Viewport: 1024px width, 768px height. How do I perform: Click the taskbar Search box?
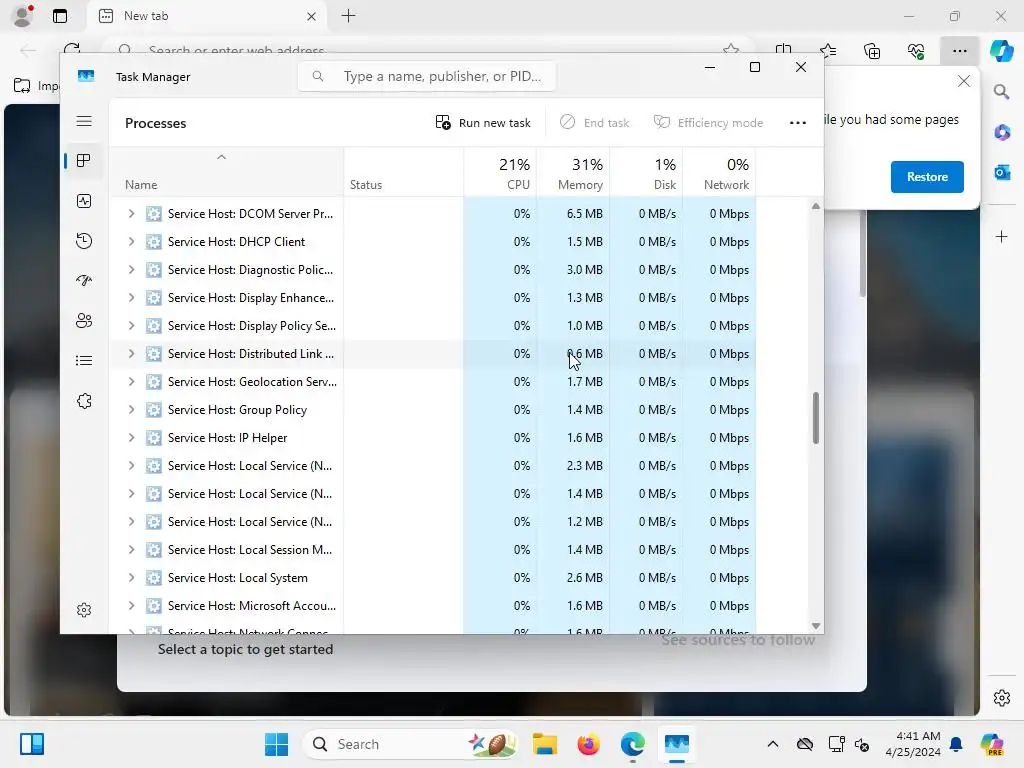(410, 744)
